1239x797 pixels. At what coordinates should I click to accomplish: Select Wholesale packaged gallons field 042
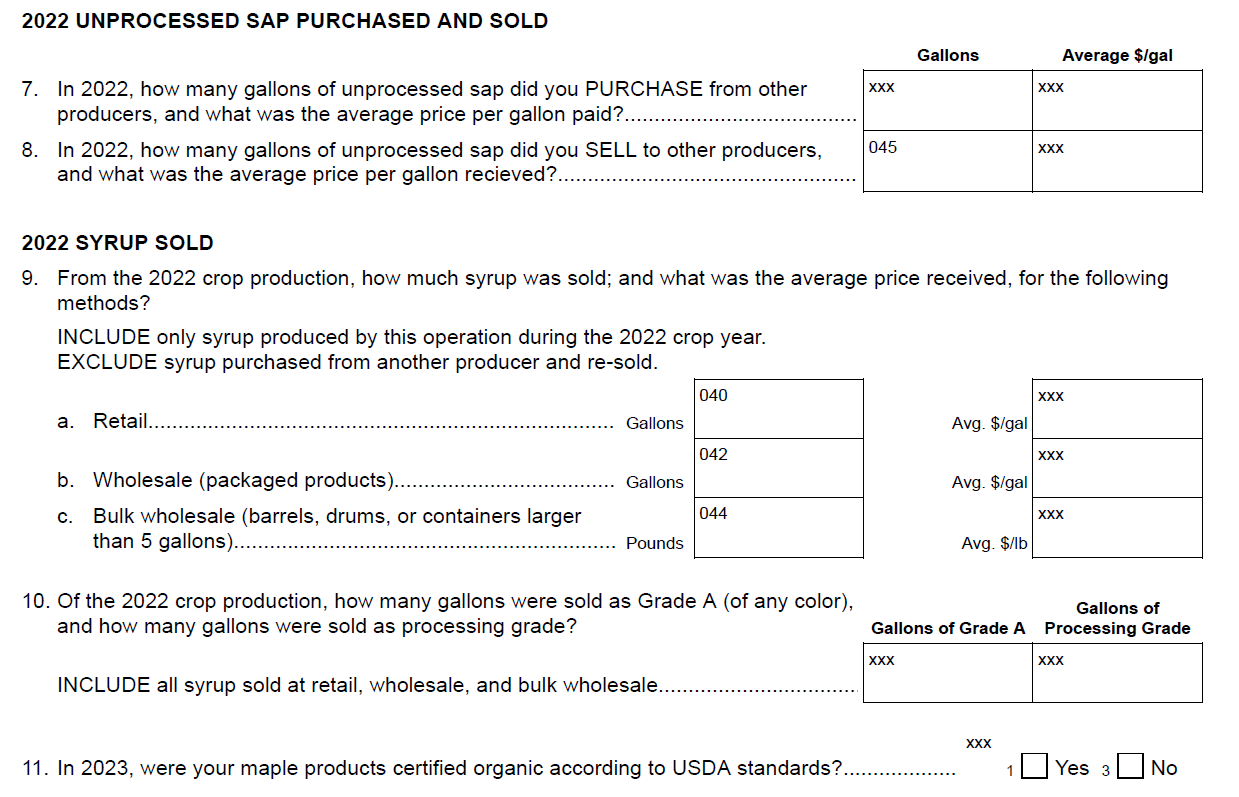coord(778,468)
